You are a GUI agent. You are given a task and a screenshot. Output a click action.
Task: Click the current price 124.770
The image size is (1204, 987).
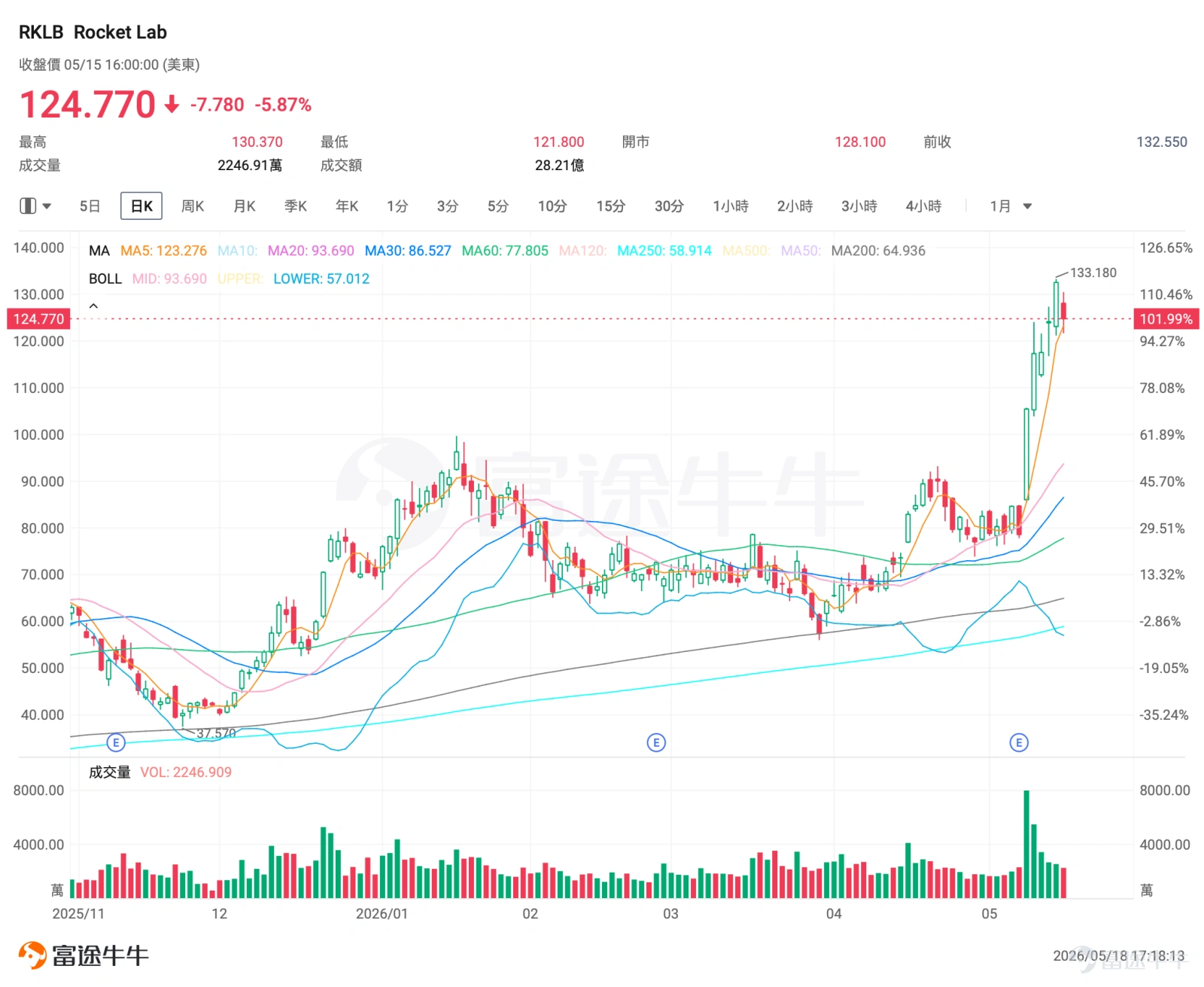click(x=87, y=104)
